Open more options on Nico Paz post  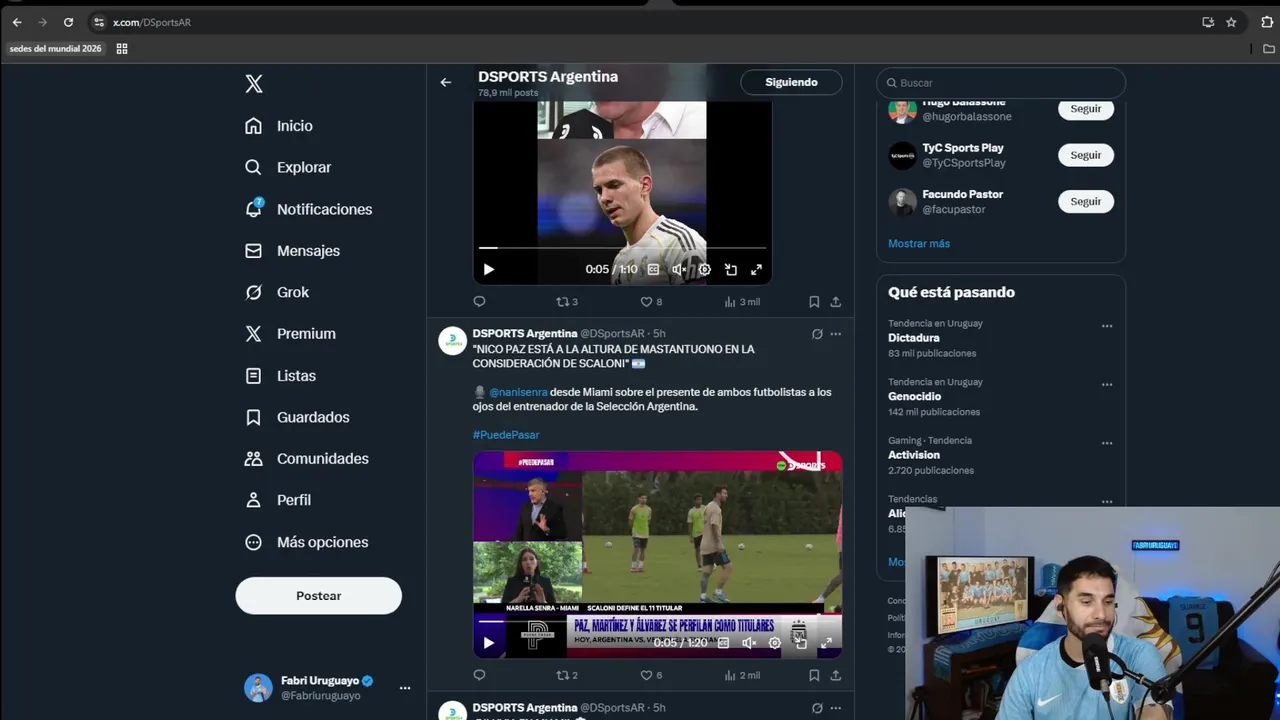(836, 334)
